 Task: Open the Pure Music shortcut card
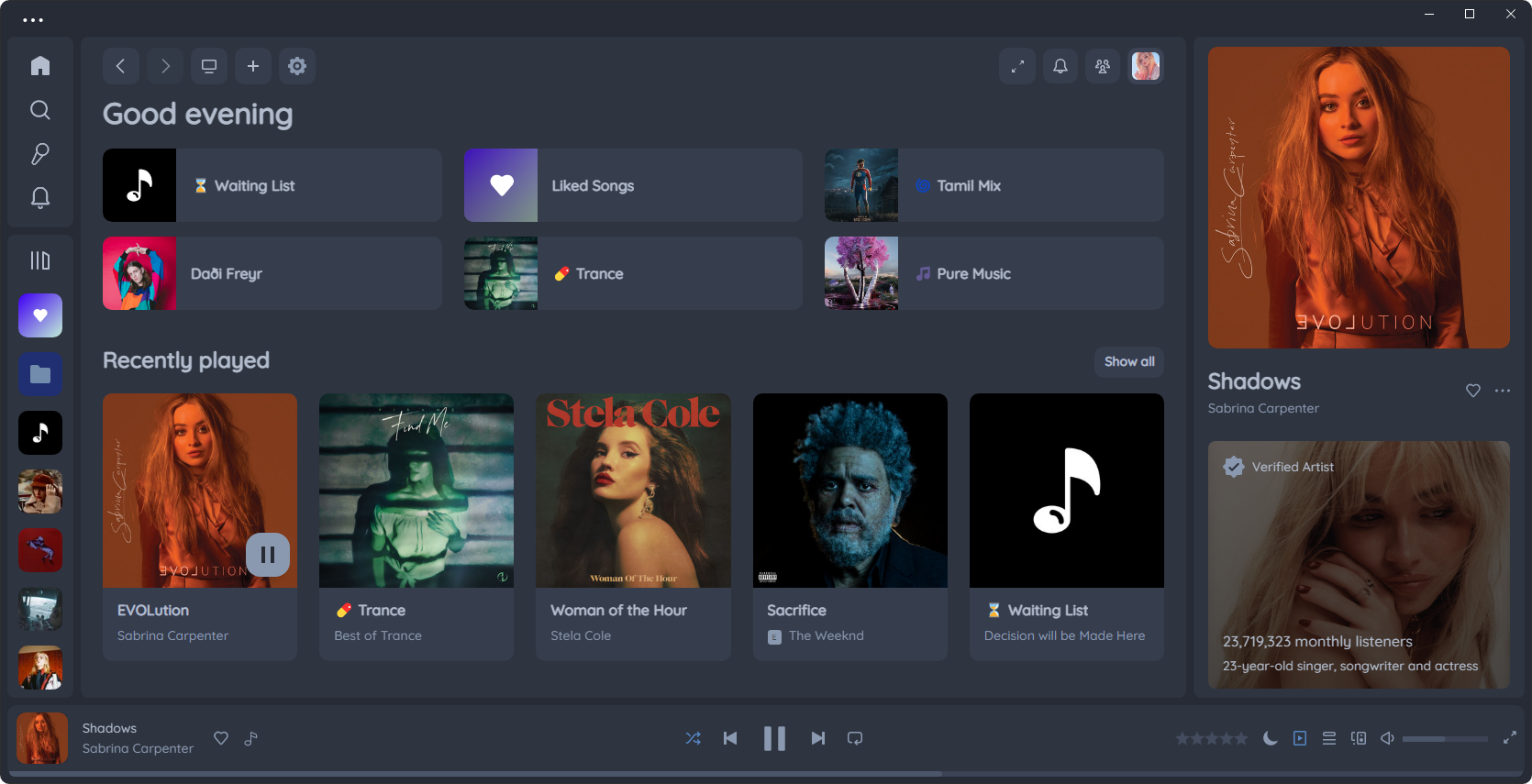tap(994, 273)
